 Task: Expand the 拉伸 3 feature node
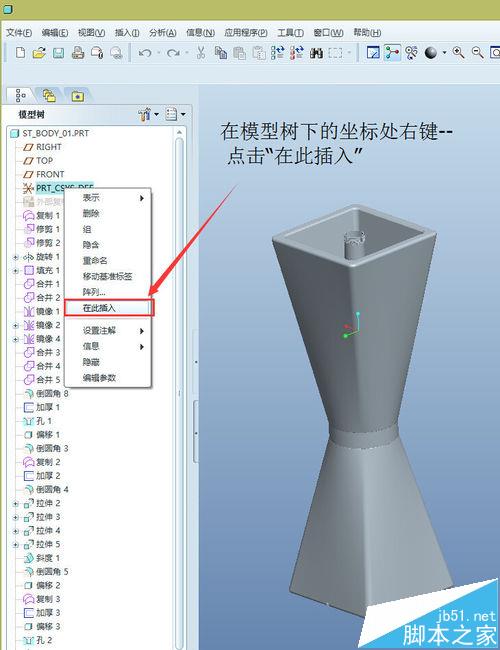pos(15,517)
